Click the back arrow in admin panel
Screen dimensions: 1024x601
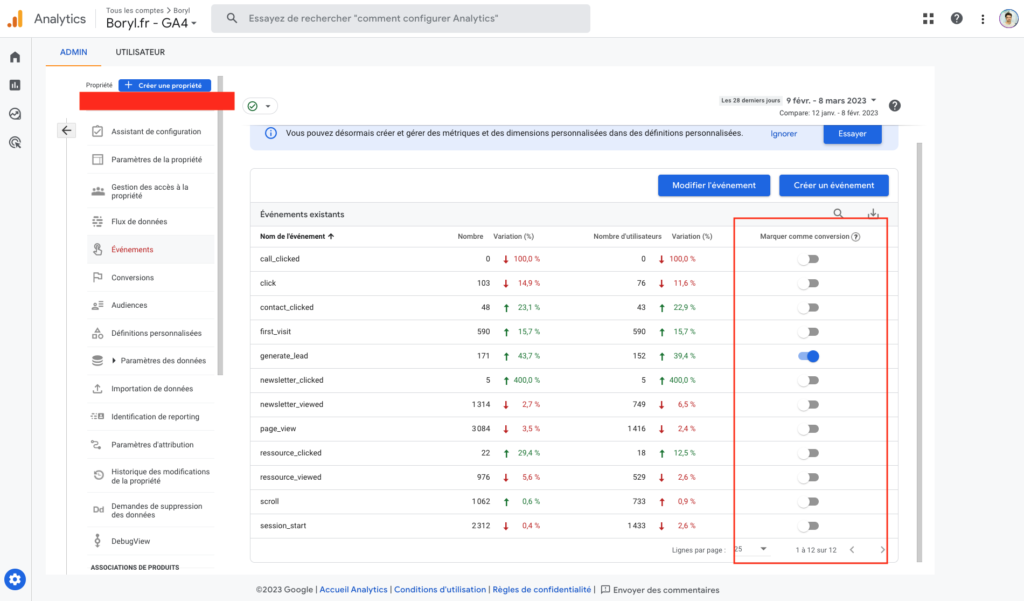(67, 130)
